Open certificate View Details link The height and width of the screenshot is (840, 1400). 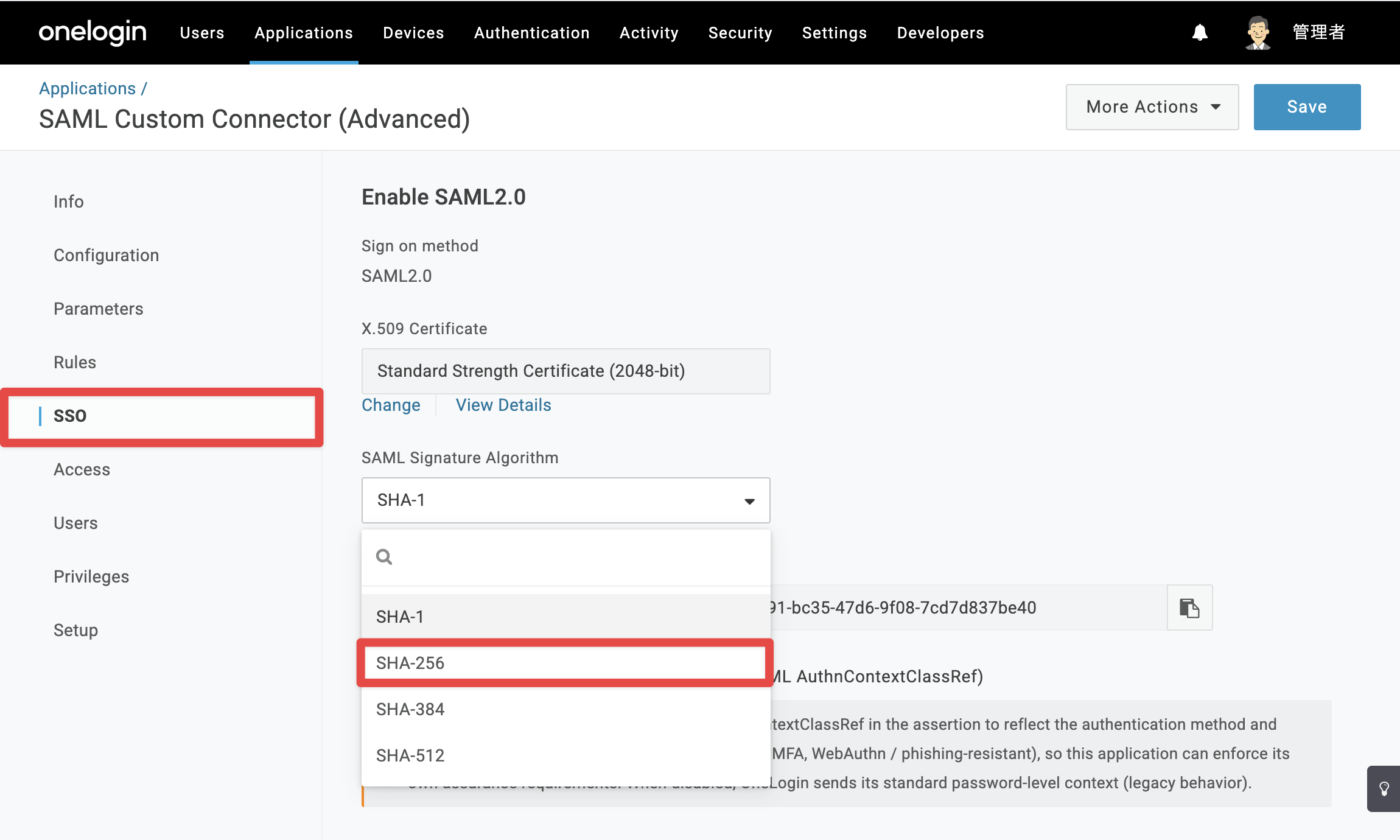503,405
